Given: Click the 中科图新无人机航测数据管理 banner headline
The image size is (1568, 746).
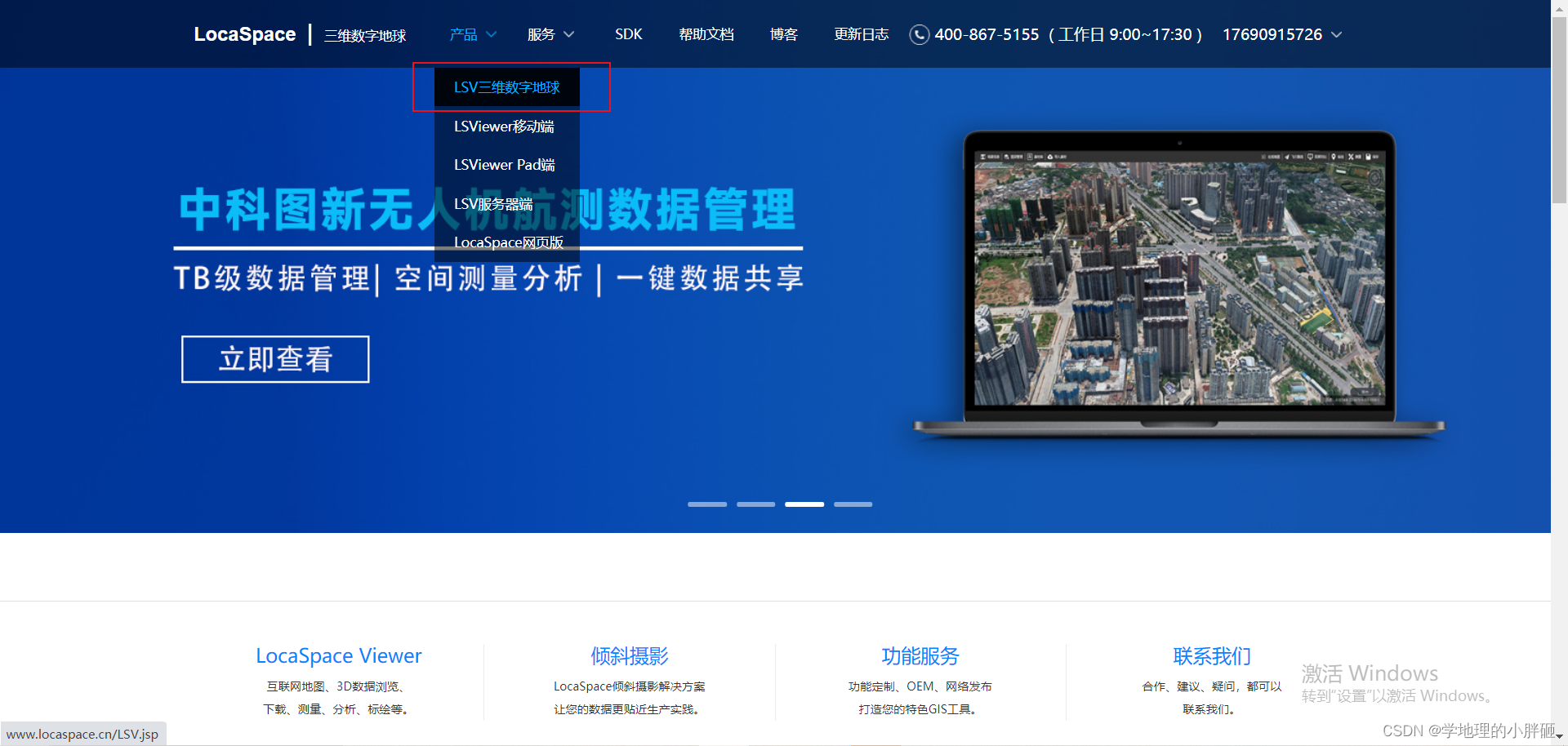Looking at the screenshot, I should [488, 210].
